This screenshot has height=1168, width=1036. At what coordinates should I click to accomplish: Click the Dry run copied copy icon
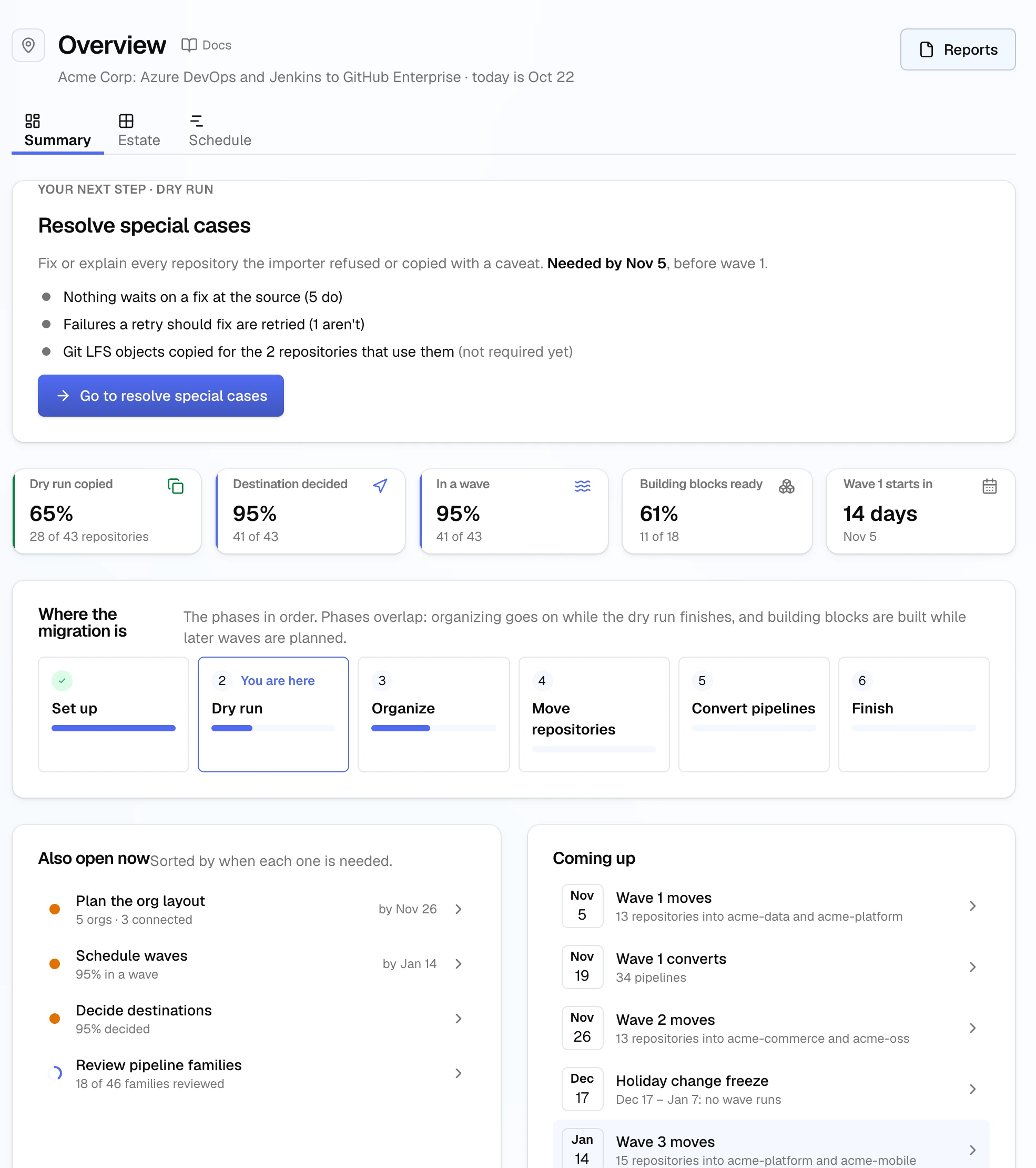point(175,486)
